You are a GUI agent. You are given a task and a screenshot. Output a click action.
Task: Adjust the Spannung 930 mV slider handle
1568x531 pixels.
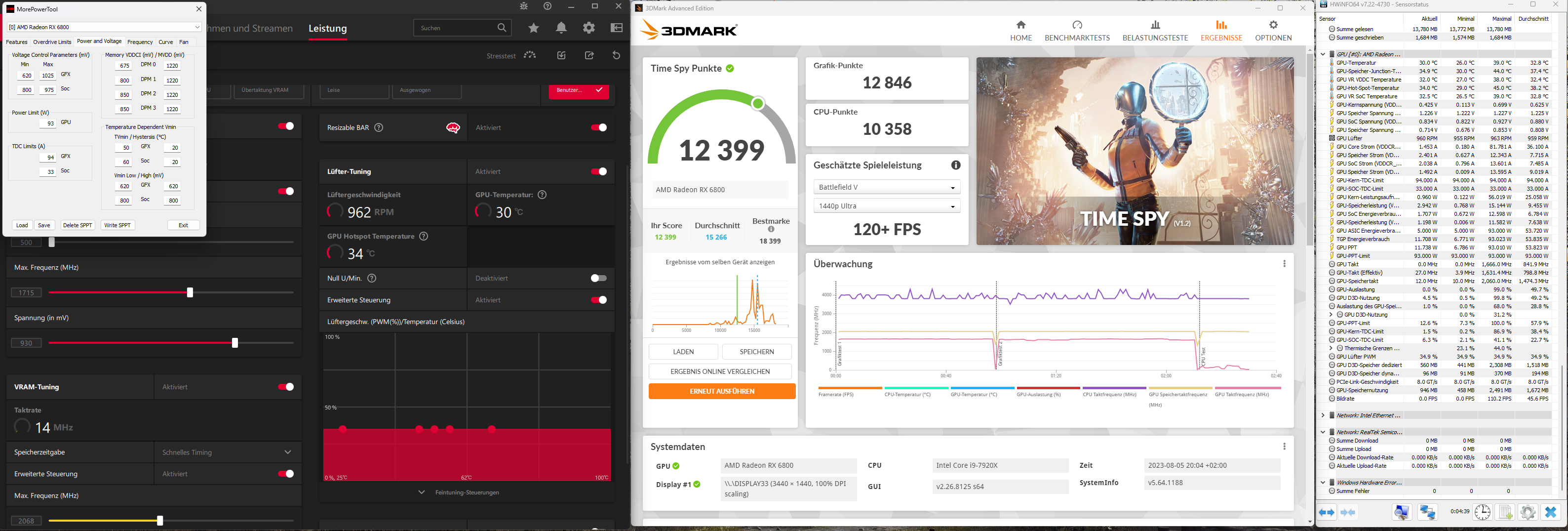pos(235,343)
